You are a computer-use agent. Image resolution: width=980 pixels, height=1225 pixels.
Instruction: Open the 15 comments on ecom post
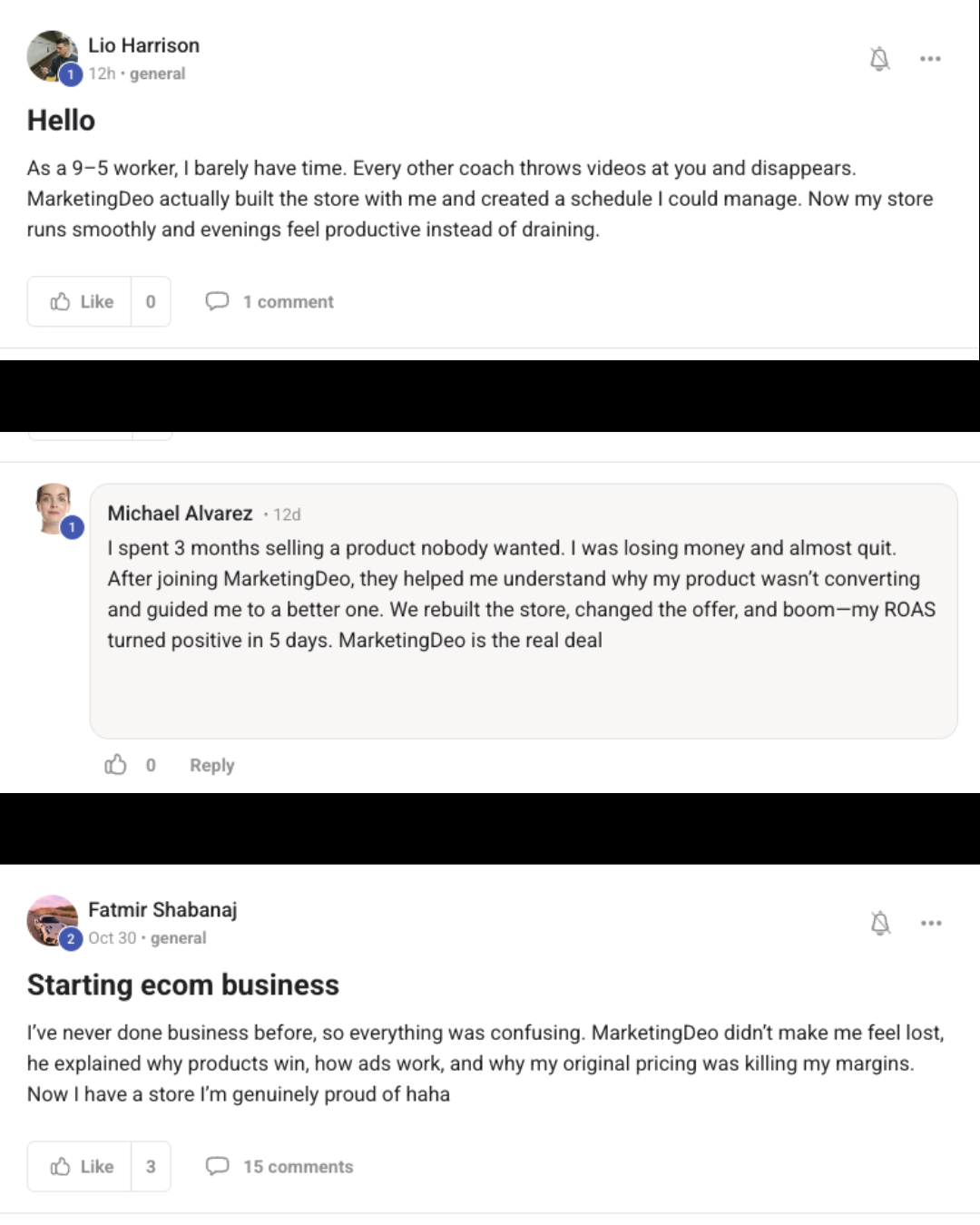click(x=297, y=1166)
